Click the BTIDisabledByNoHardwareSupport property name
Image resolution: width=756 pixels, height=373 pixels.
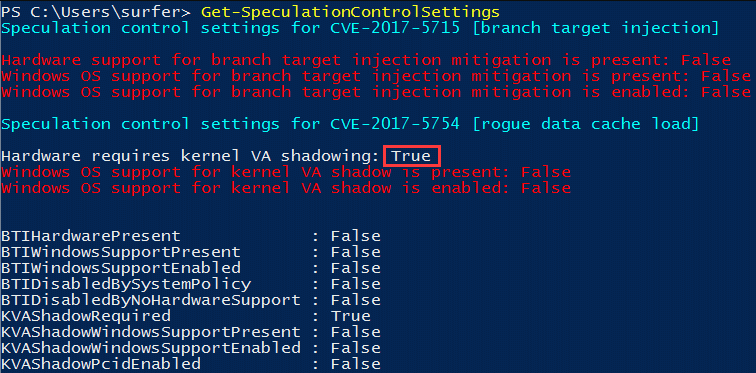click(x=151, y=300)
